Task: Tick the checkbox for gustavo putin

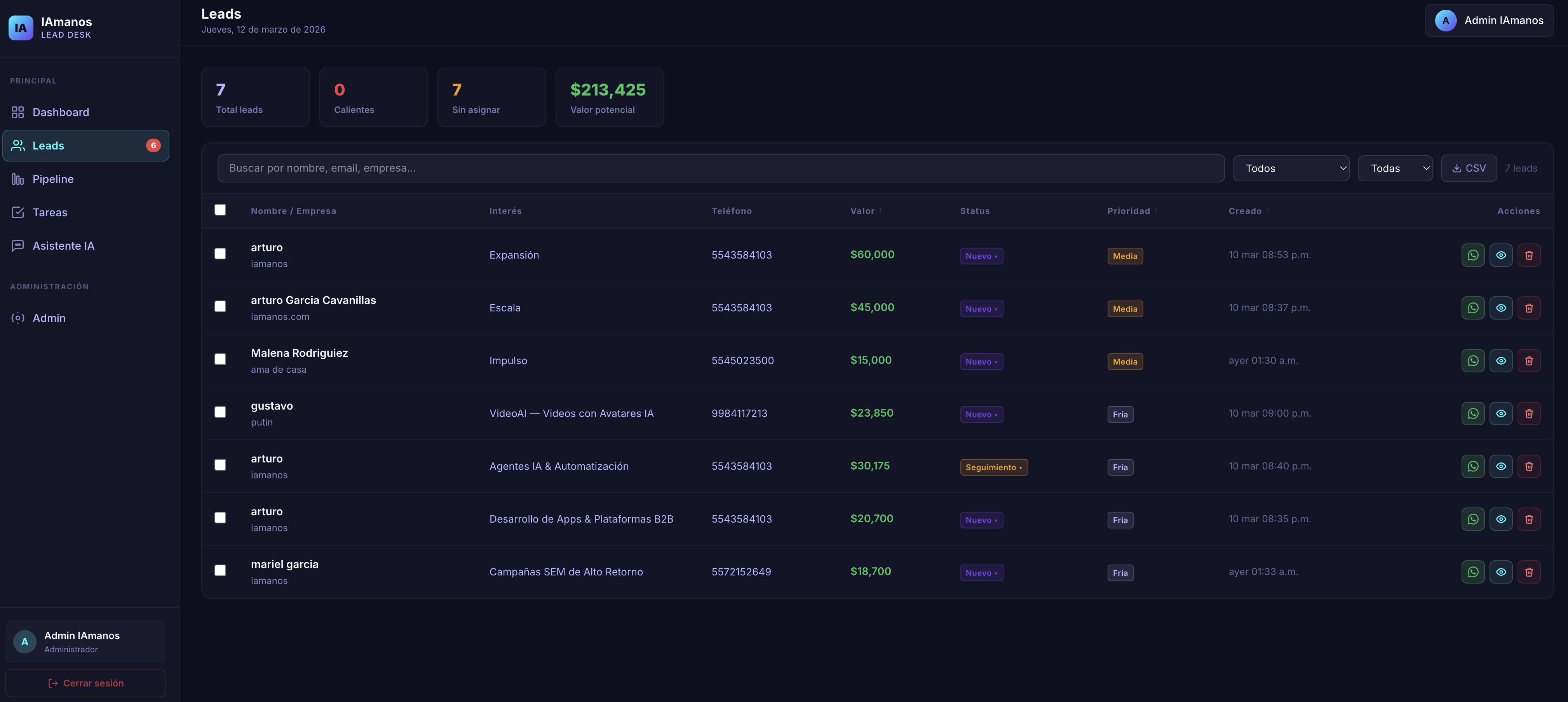Action: (220, 412)
